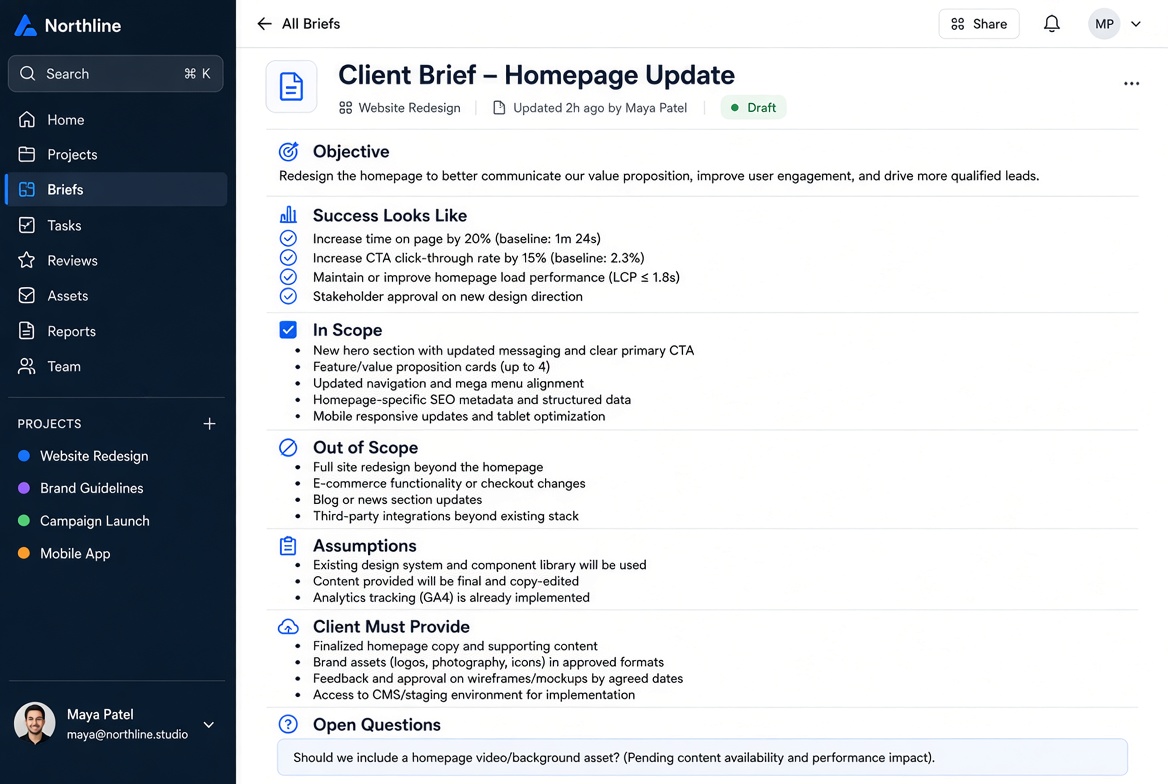Open Team in sidebar
The width and height of the screenshot is (1168, 784).
116,366
